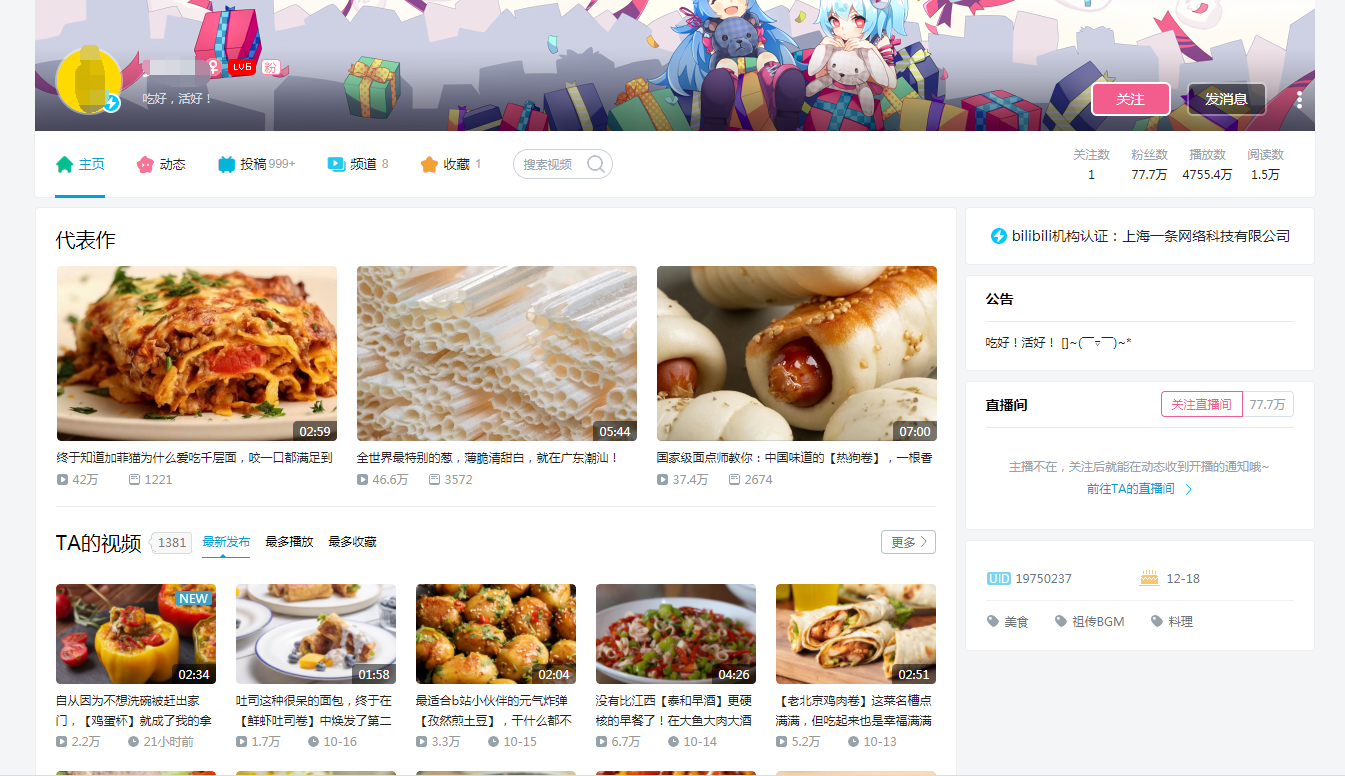Image resolution: width=1345 pixels, height=776 pixels.
Task: Switch to the 动态 tab
Action: [x=161, y=164]
